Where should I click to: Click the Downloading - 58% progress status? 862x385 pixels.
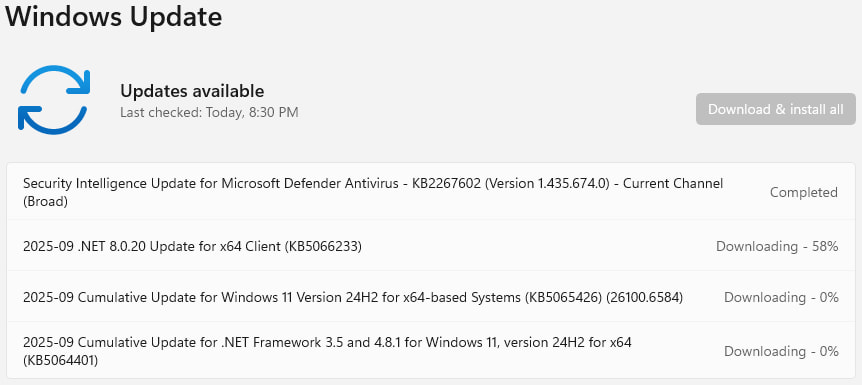pos(777,246)
